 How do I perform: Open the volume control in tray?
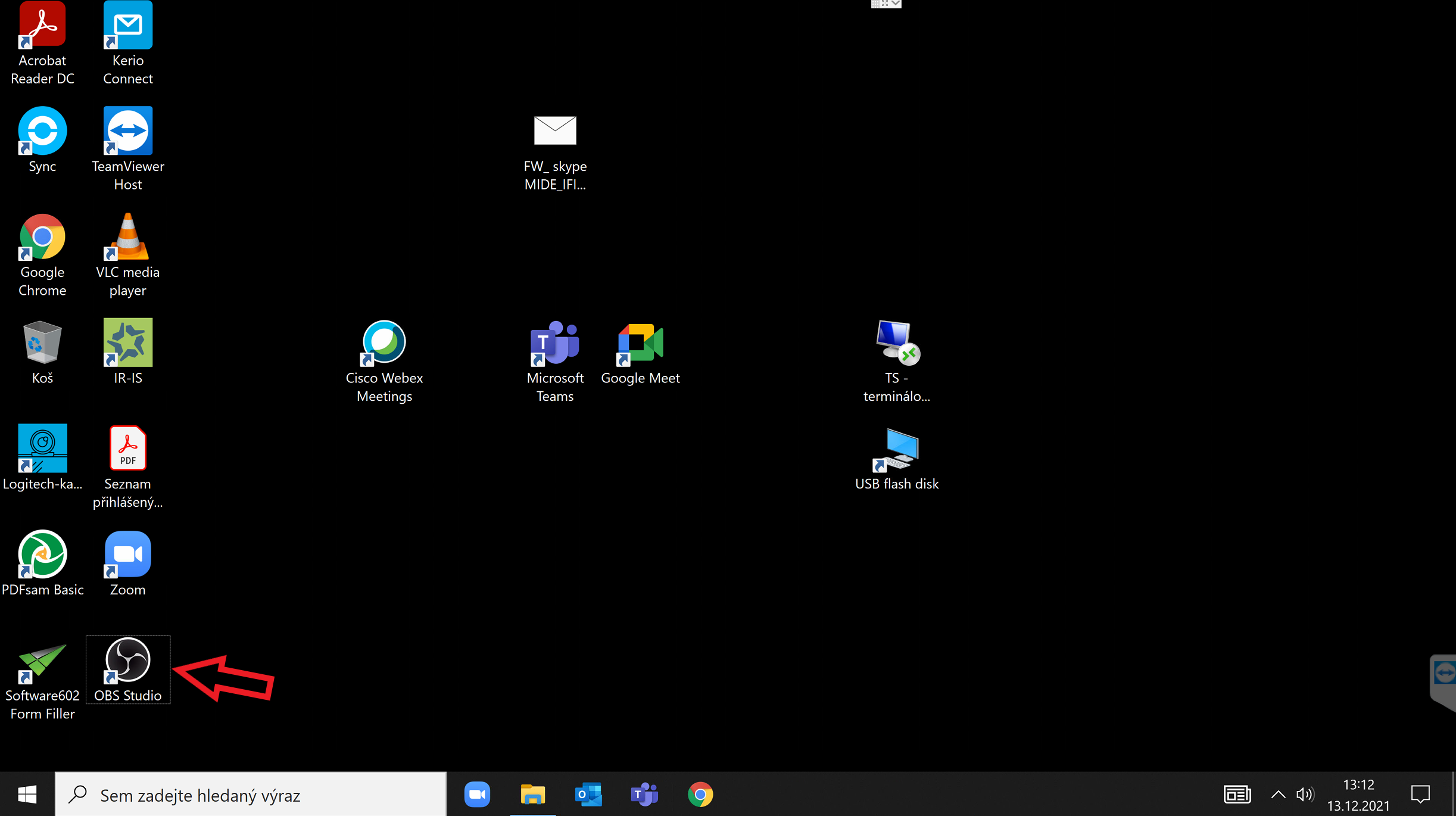coord(1305,794)
